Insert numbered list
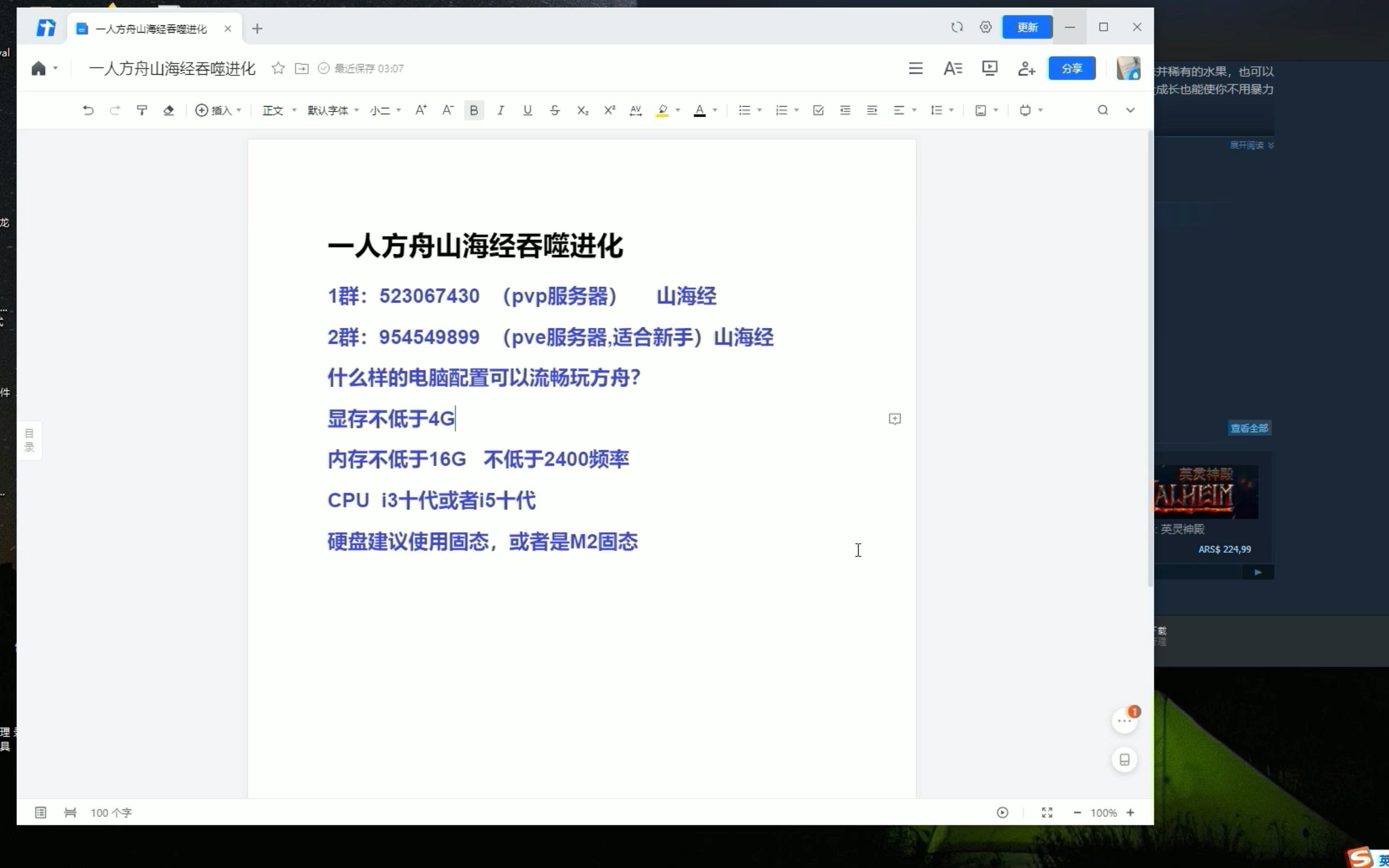The width and height of the screenshot is (1389, 868). (x=781, y=110)
